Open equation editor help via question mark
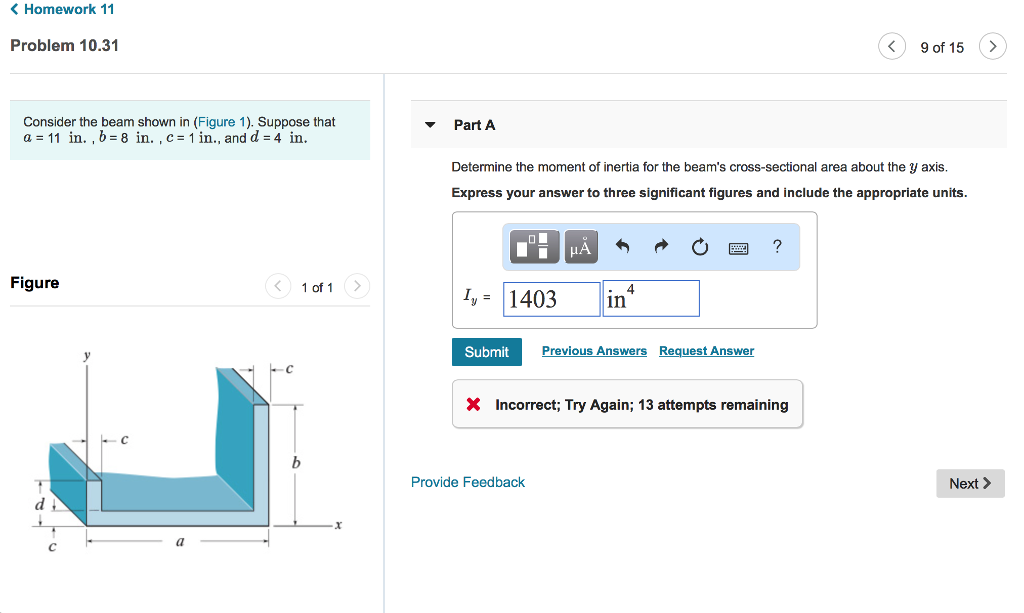This screenshot has height=613, width=1024. (x=777, y=246)
